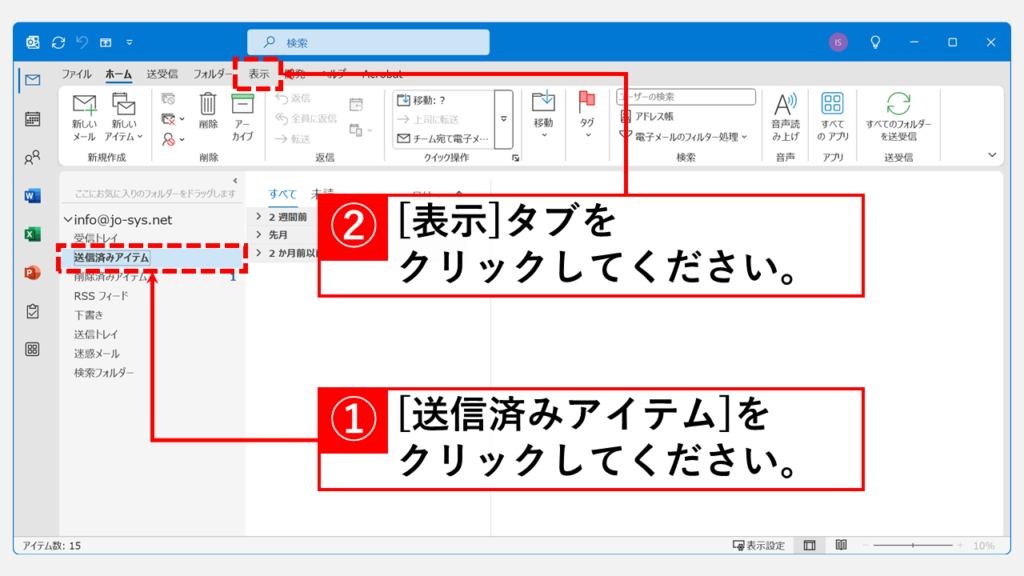This screenshot has width=1024, height=576.
Task: Select the ホーム ribbon tab
Action: [118, 74]
